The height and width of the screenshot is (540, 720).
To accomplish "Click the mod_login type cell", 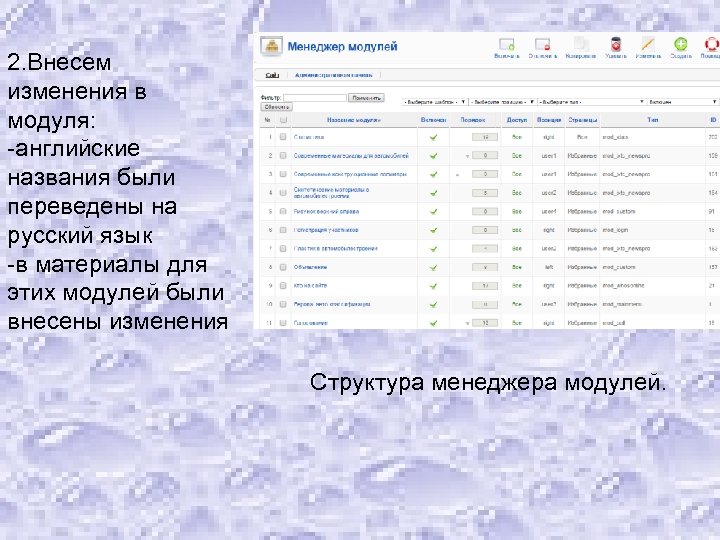I will [615, 230].
